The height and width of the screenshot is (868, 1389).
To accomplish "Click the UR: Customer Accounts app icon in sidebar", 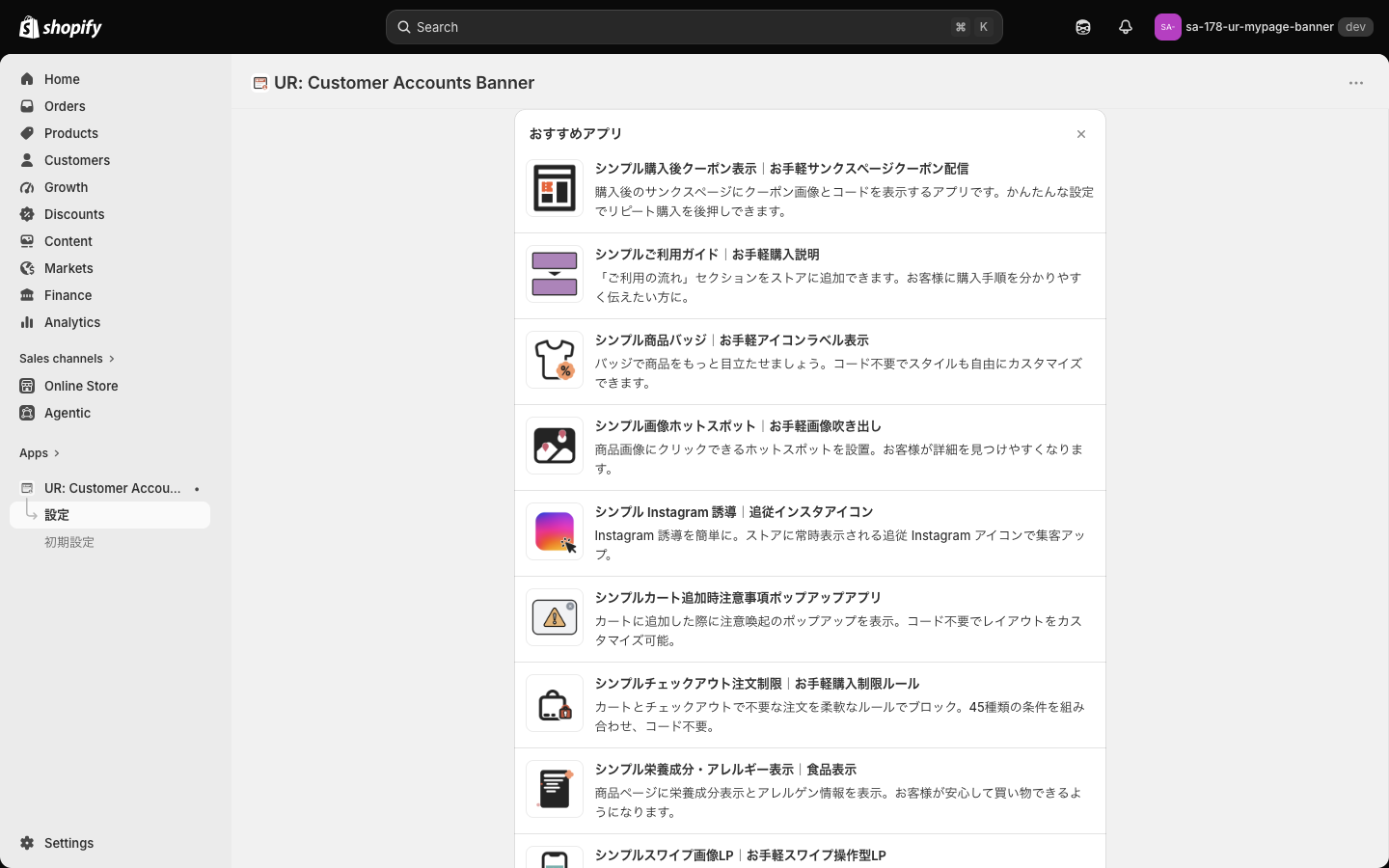I will pyautogui.click(x=27, y=488).
